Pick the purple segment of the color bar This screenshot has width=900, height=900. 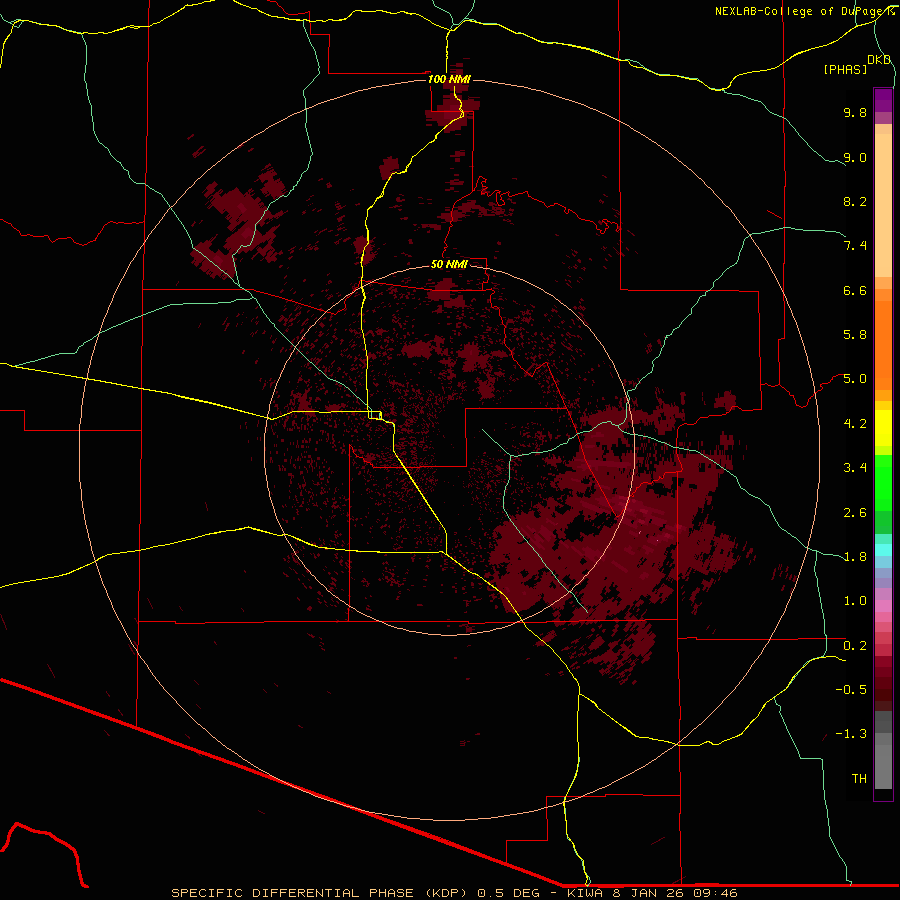tap(883, 100)
